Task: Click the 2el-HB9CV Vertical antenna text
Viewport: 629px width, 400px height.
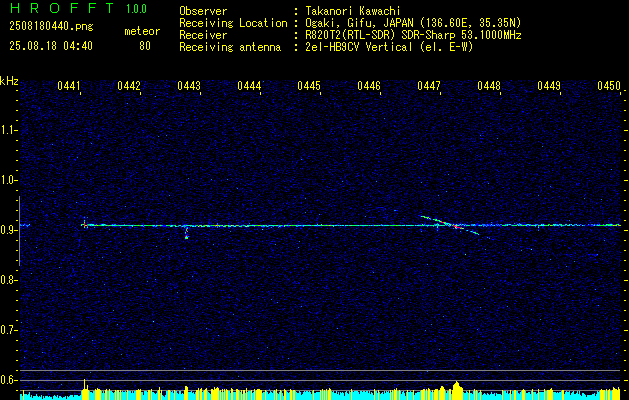Action: (388, 47)
